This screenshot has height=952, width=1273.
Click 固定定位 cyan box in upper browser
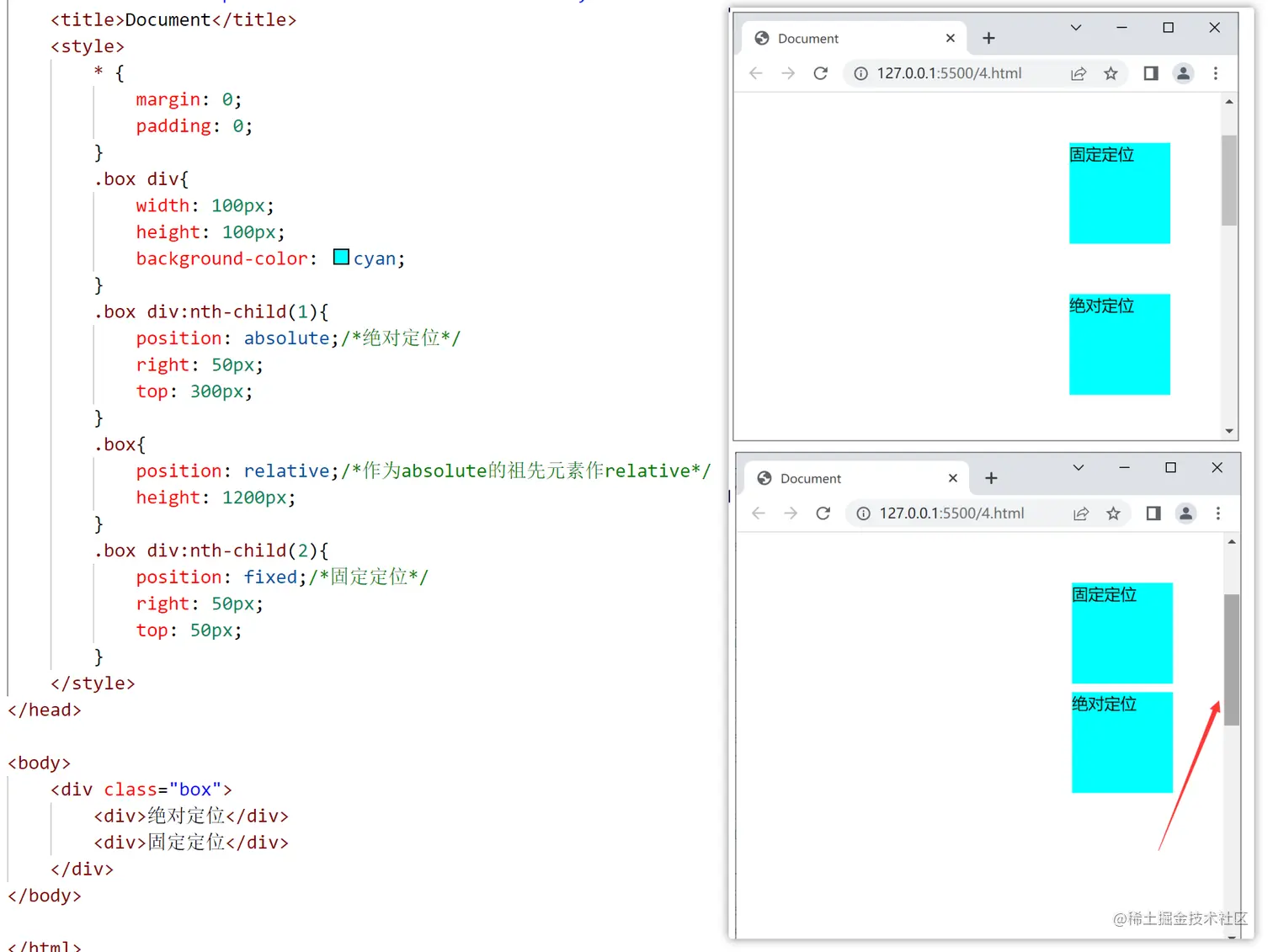(x=1120, y=194)
